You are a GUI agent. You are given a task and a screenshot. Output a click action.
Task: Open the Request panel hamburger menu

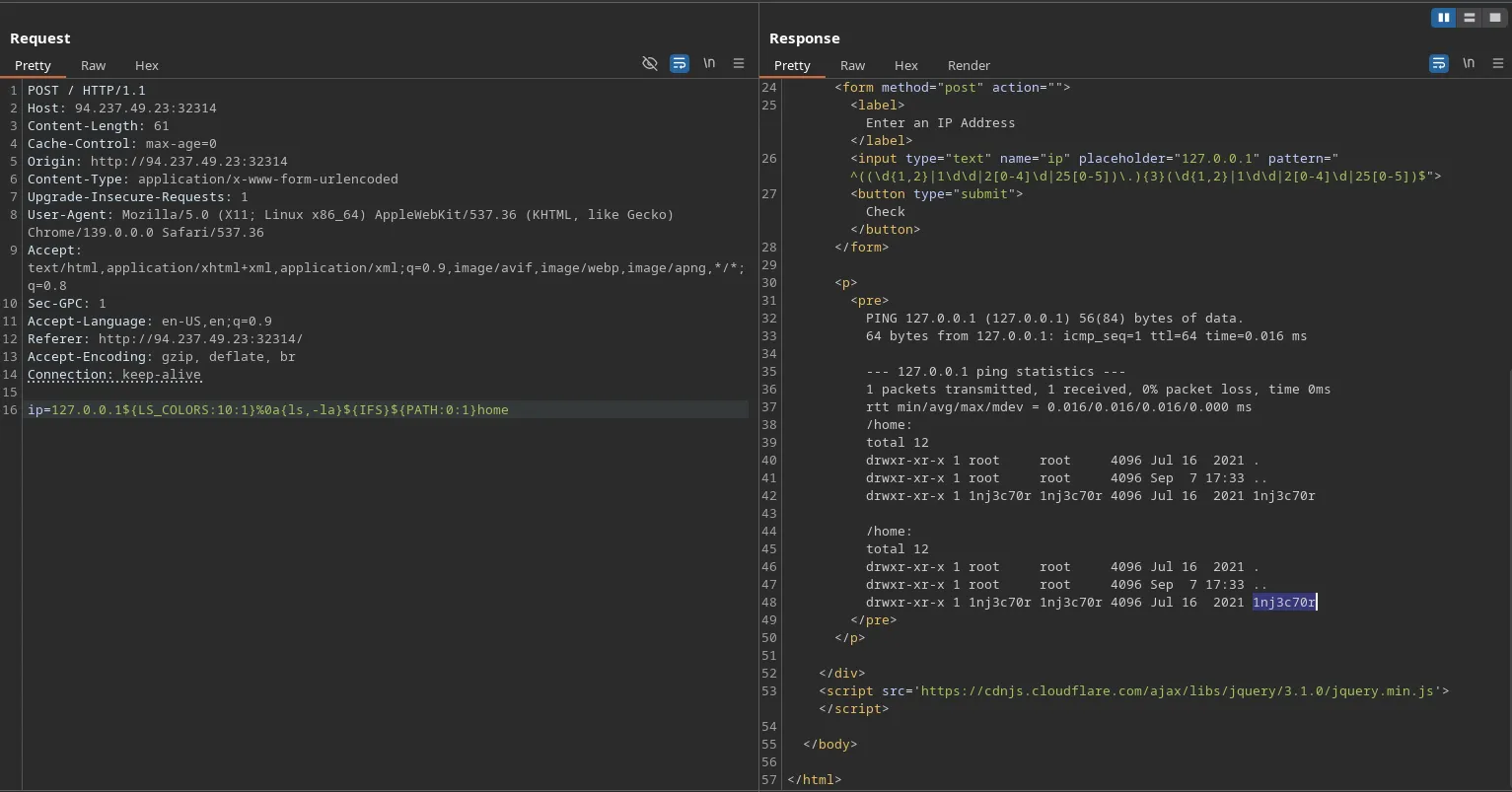point(739,63)
